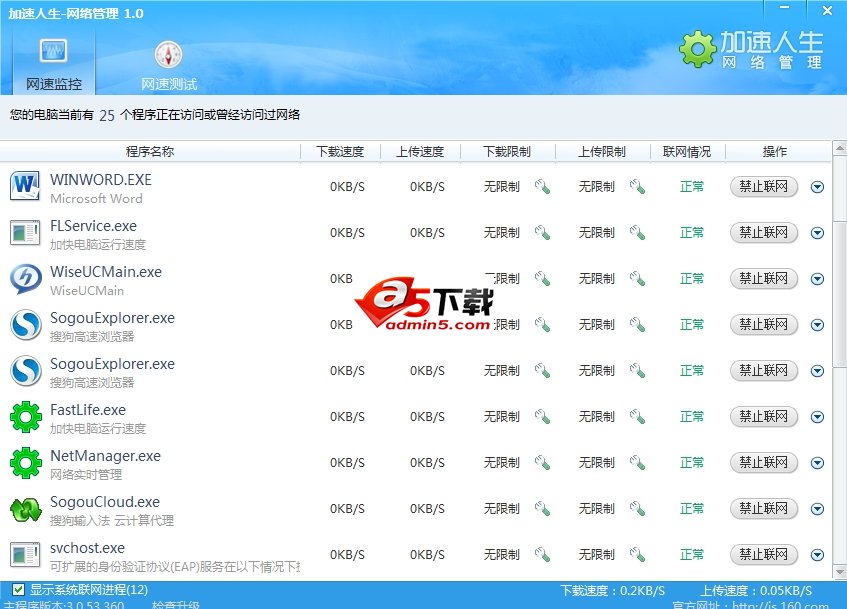Image resolution: width=847 pixels, height=609 pixels.
Task: Expand options for WINWORD.EXE row
Action: pyautogui.click(x=817, y=187)
